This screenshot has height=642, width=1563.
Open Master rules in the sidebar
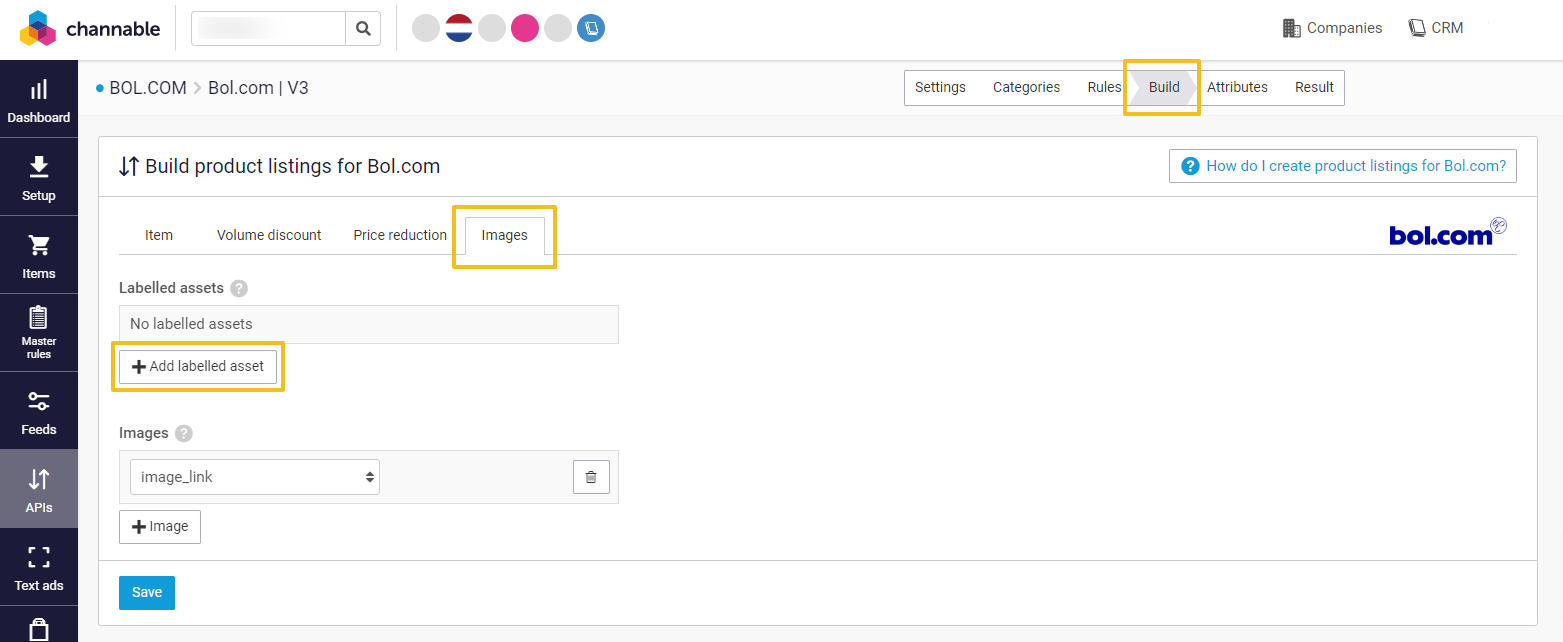tap(39, 333)
